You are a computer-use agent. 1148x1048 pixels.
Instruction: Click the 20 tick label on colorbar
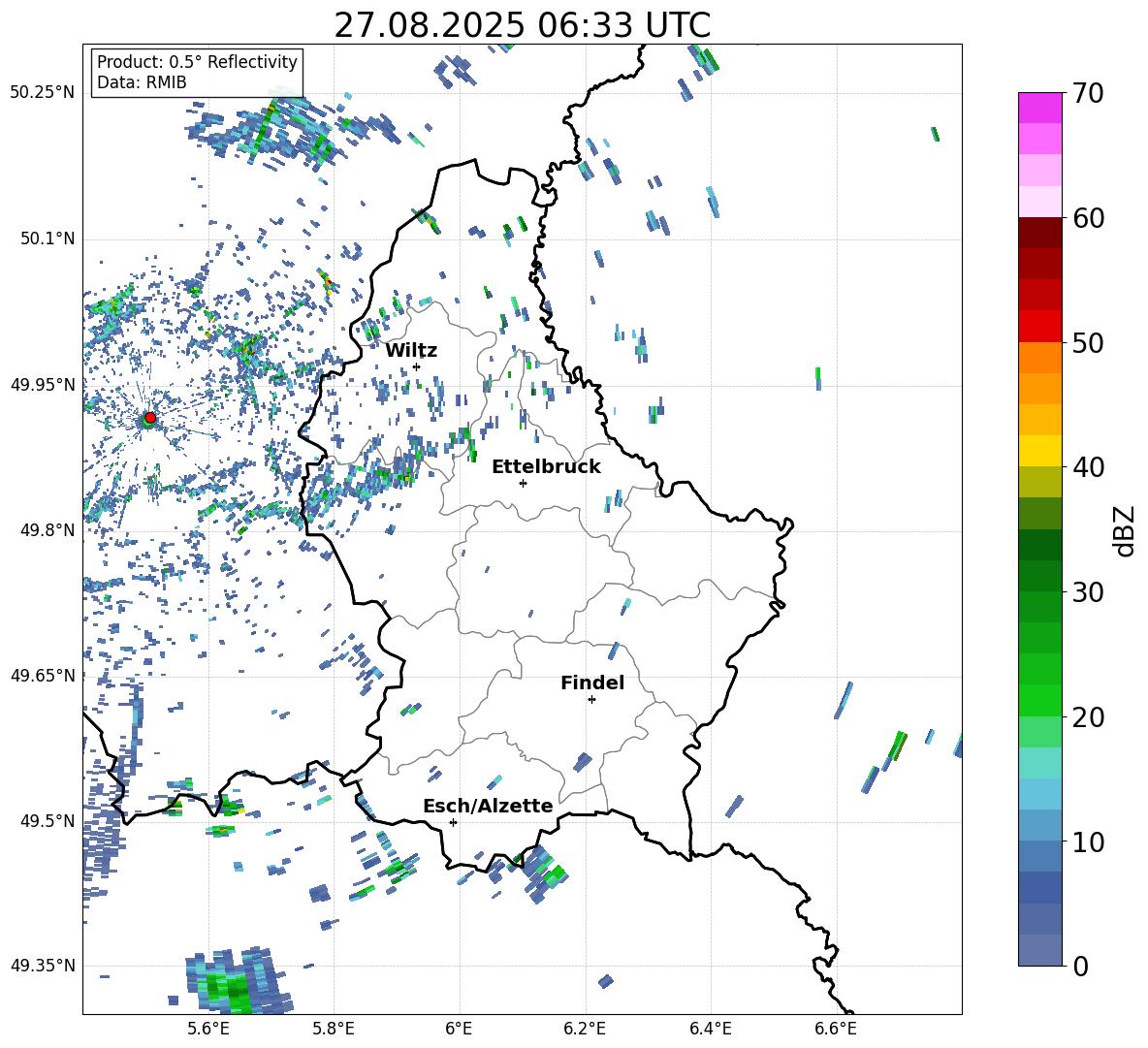(x=1088, y=716)
